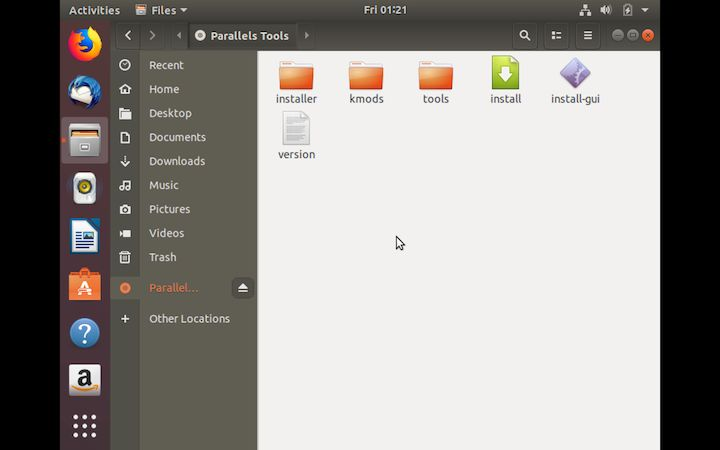Open Ubuntu Software from the dock
720x450 pixels.
coord(85,285)
